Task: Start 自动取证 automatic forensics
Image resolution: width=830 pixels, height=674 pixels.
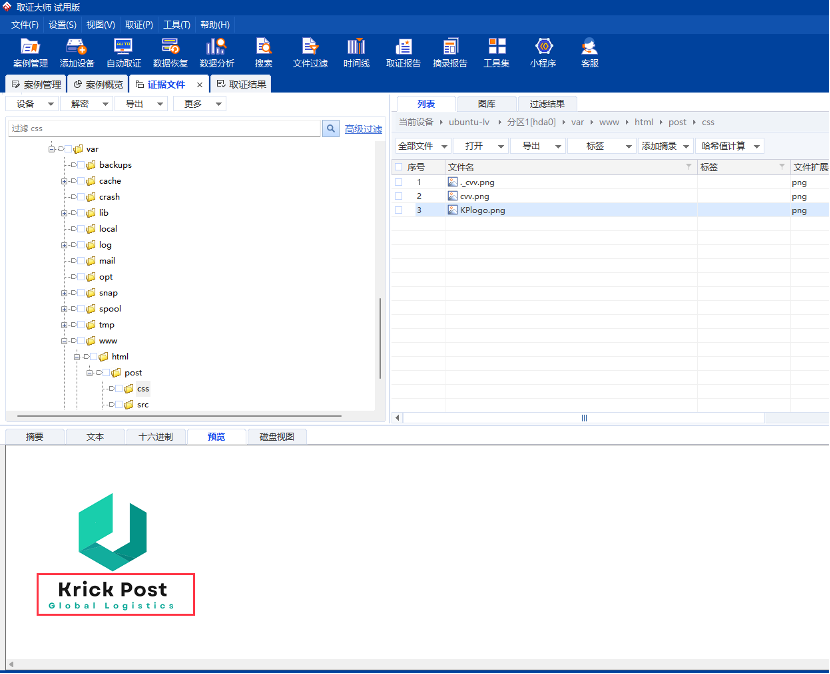Action: [x=123, y=52]
